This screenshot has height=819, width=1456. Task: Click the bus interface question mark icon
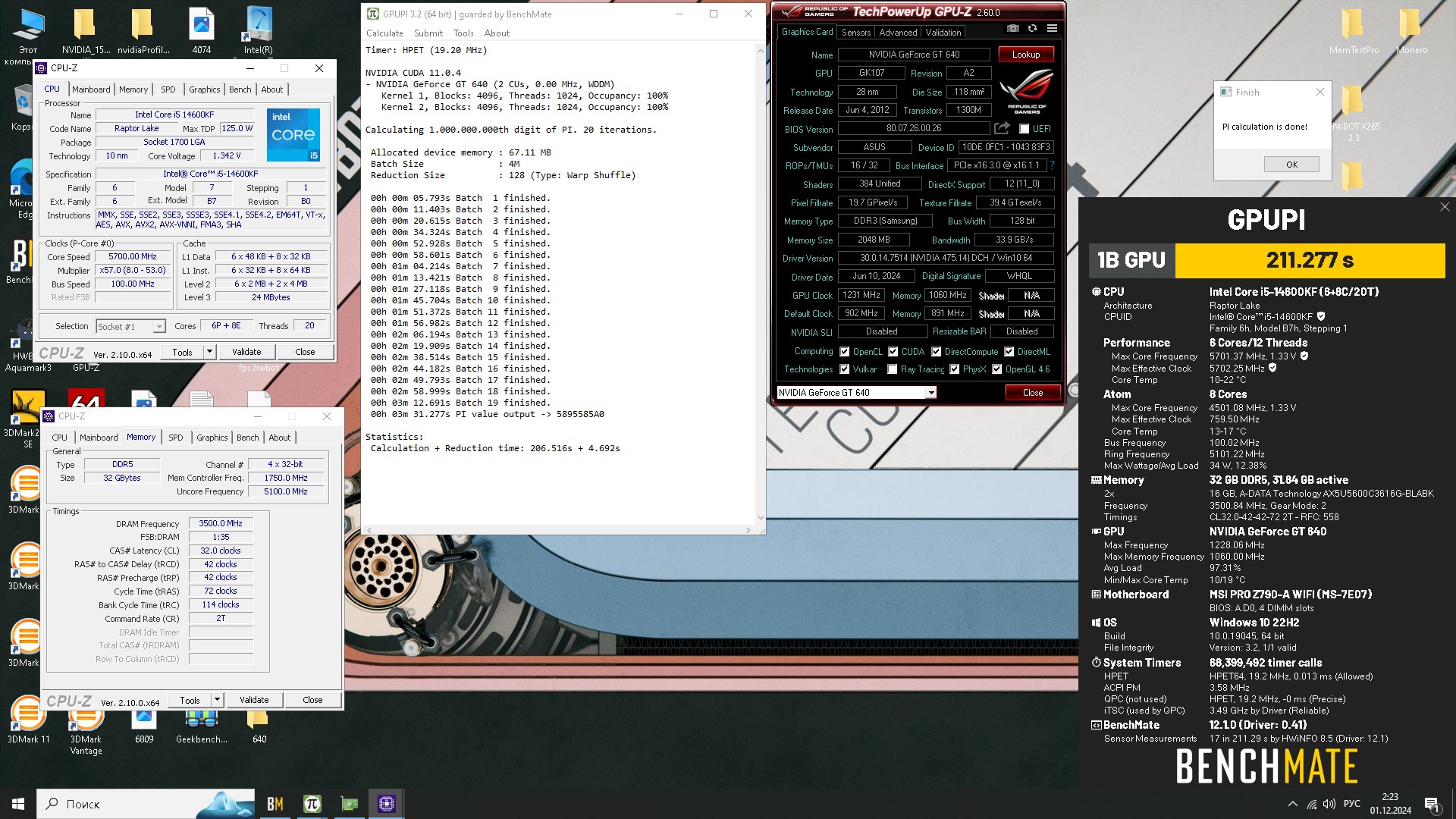(1052, 165)
